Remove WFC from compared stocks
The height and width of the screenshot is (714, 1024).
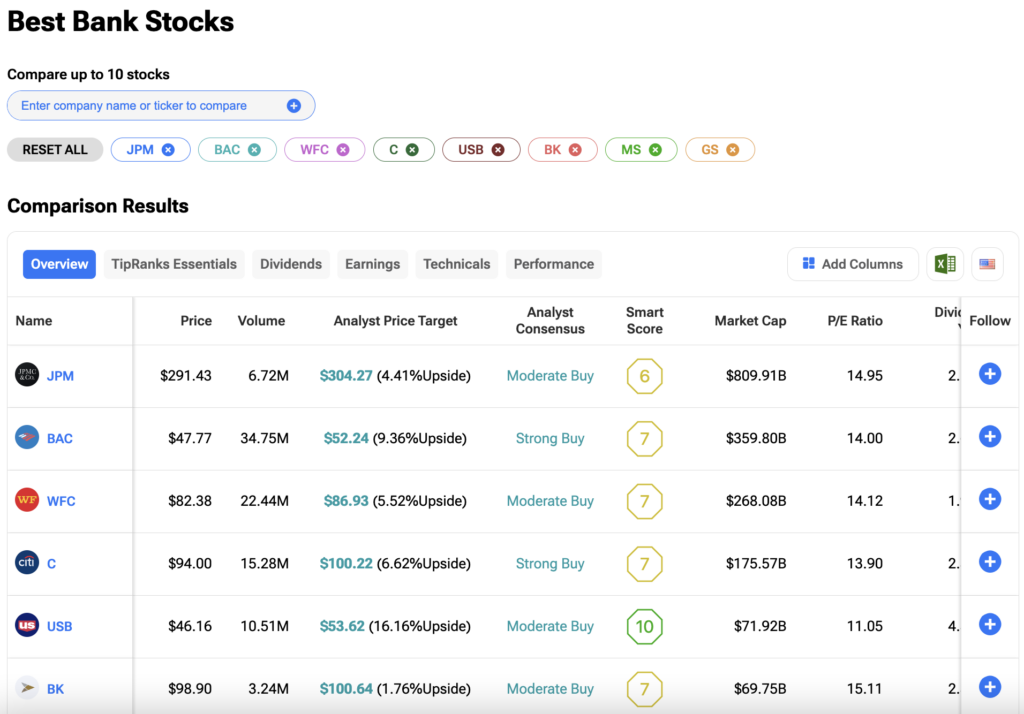[343, 150]
